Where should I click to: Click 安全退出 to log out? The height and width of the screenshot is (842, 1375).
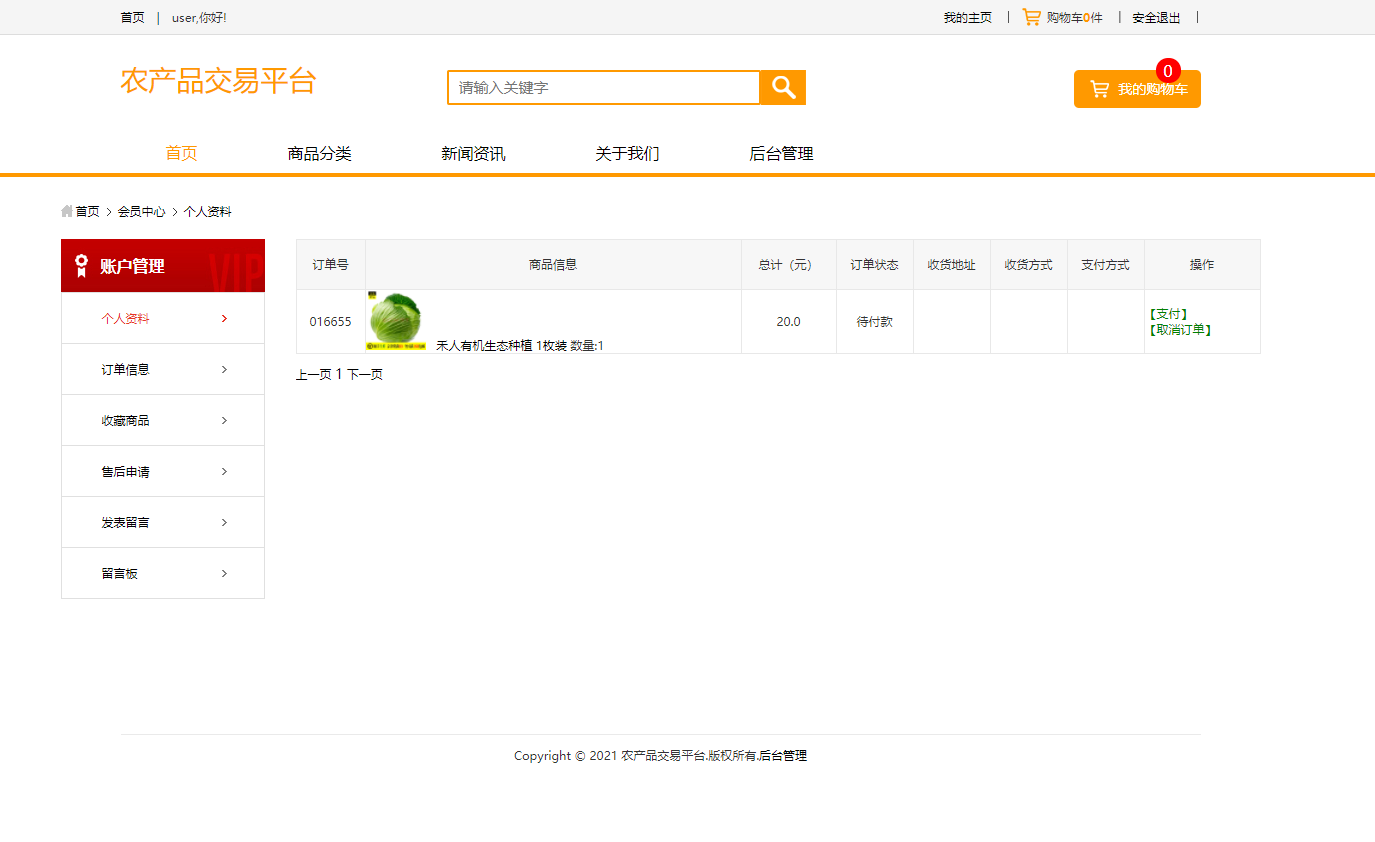pyautogui.click(x=1154, y=16)
